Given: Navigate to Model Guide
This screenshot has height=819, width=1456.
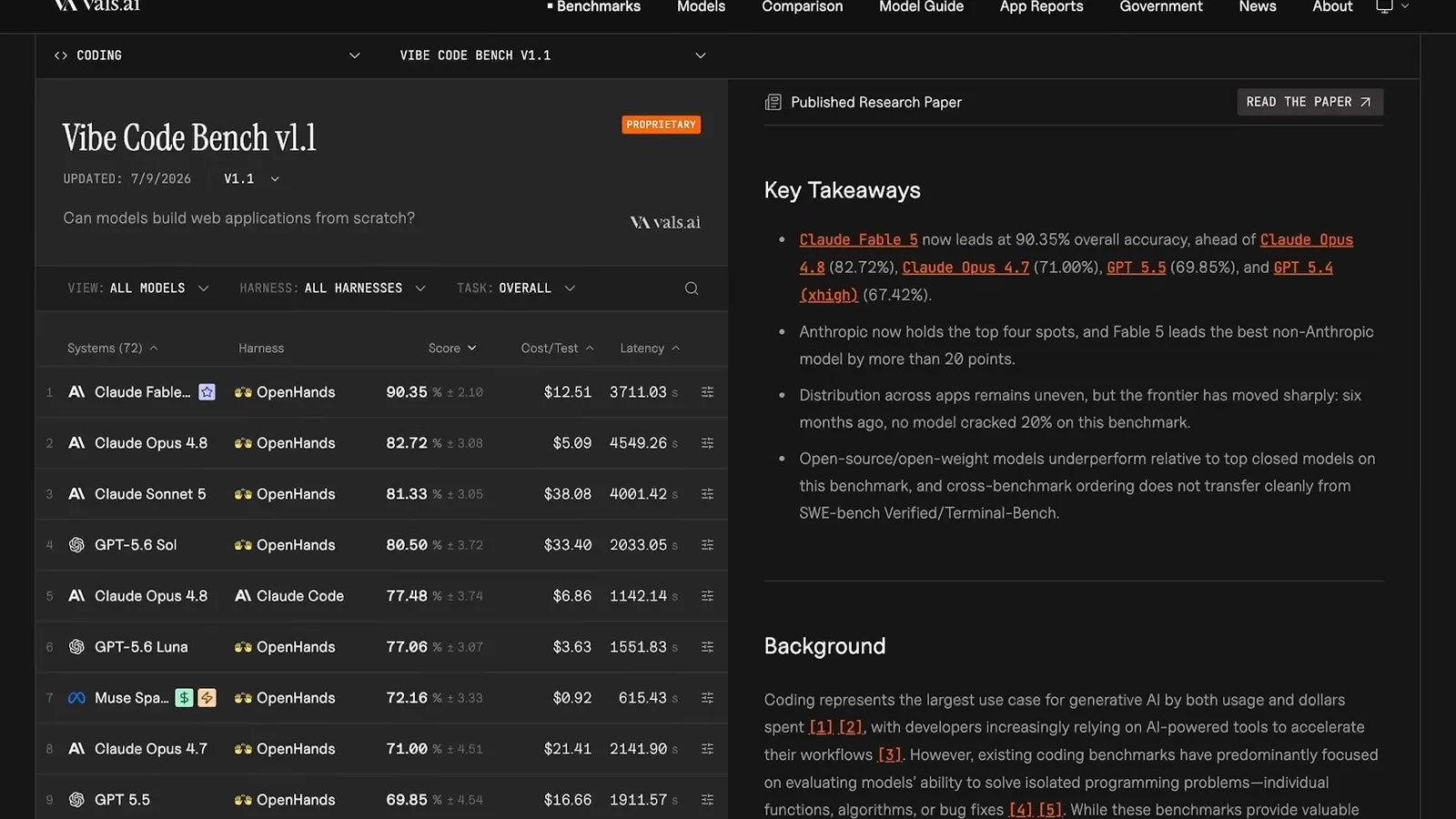Looking at the screenshot, I should [x=921, y=6].
